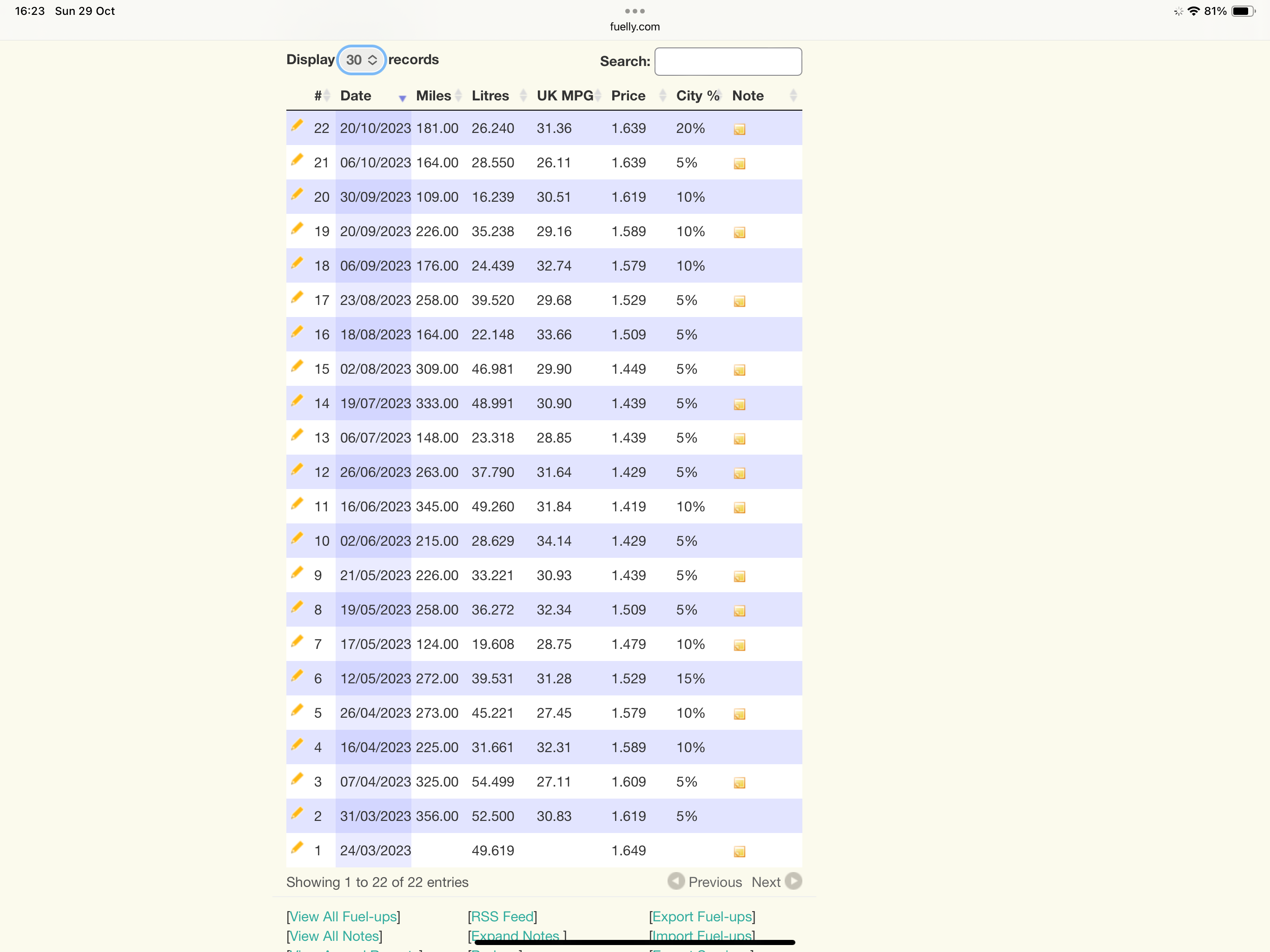Edit fuel-up 14 with pencil icon
This screenshot has width=1270, height=952.
coord(297,400)
